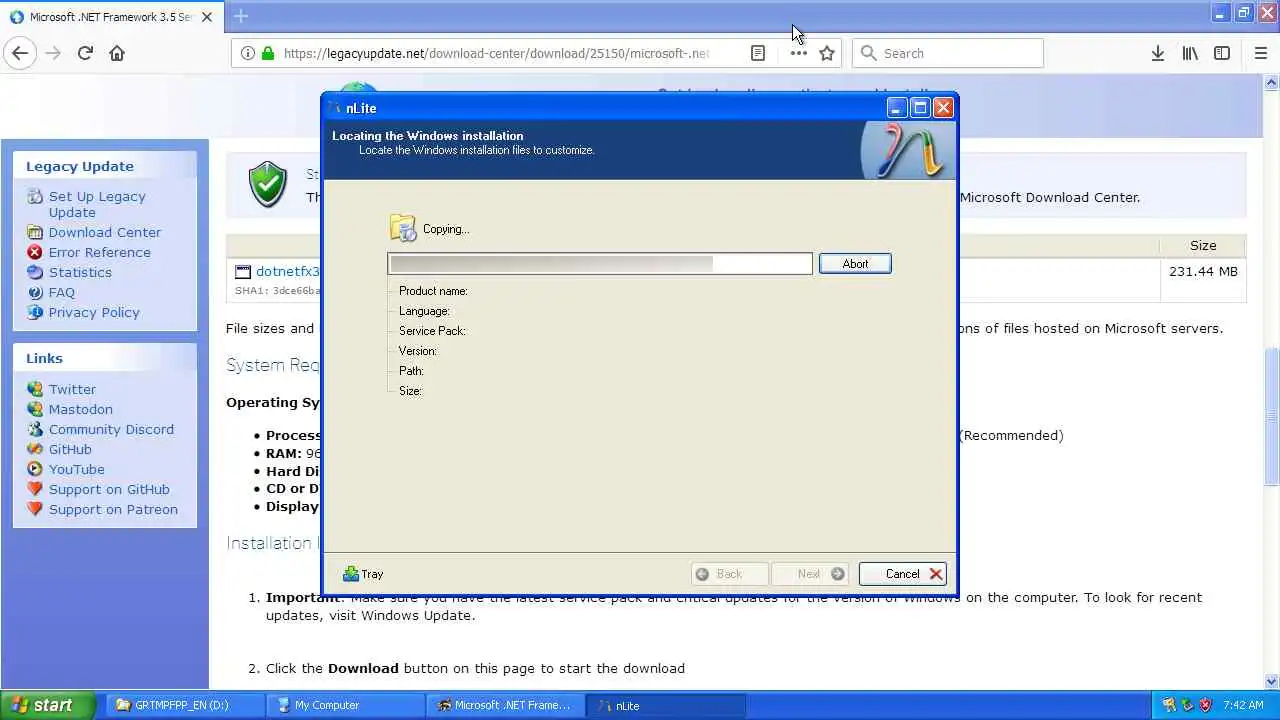The width and height of the screenshot is (1280, 720).
Task: Open Download Center sidebar link
Action: tap(105, 232)
